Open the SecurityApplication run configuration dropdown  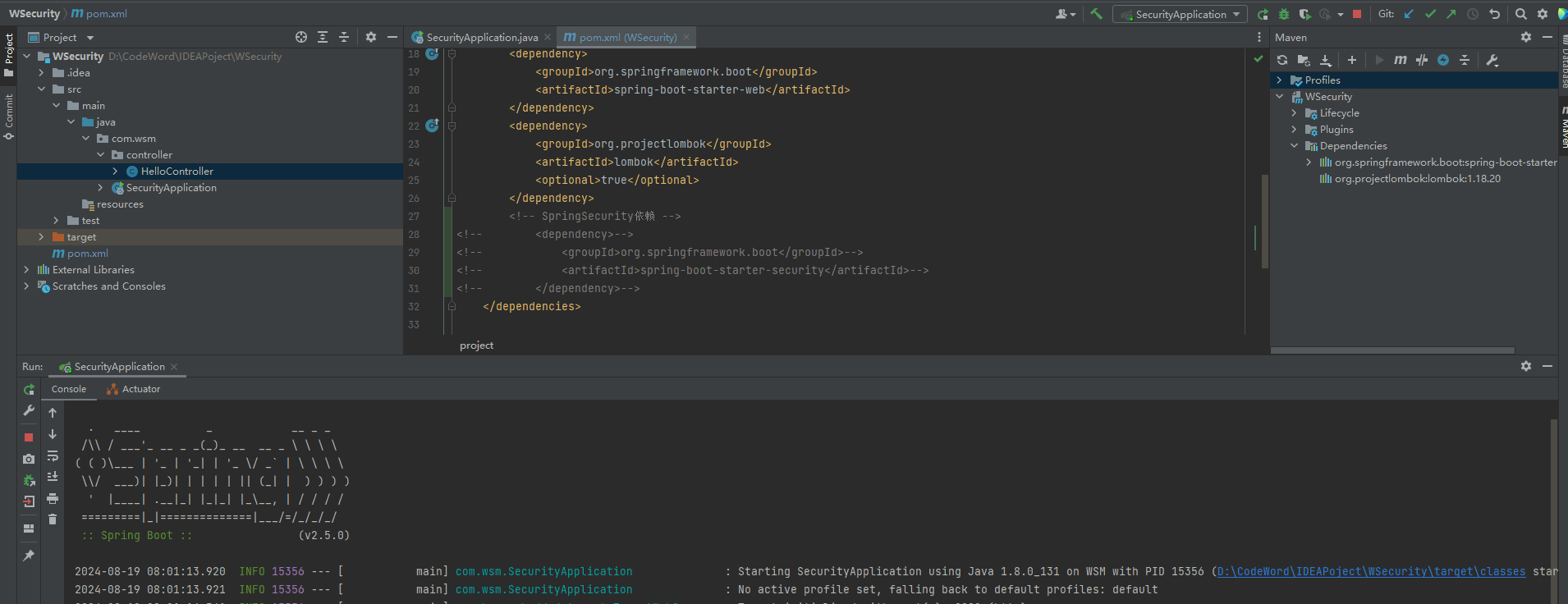(1180, 14)
